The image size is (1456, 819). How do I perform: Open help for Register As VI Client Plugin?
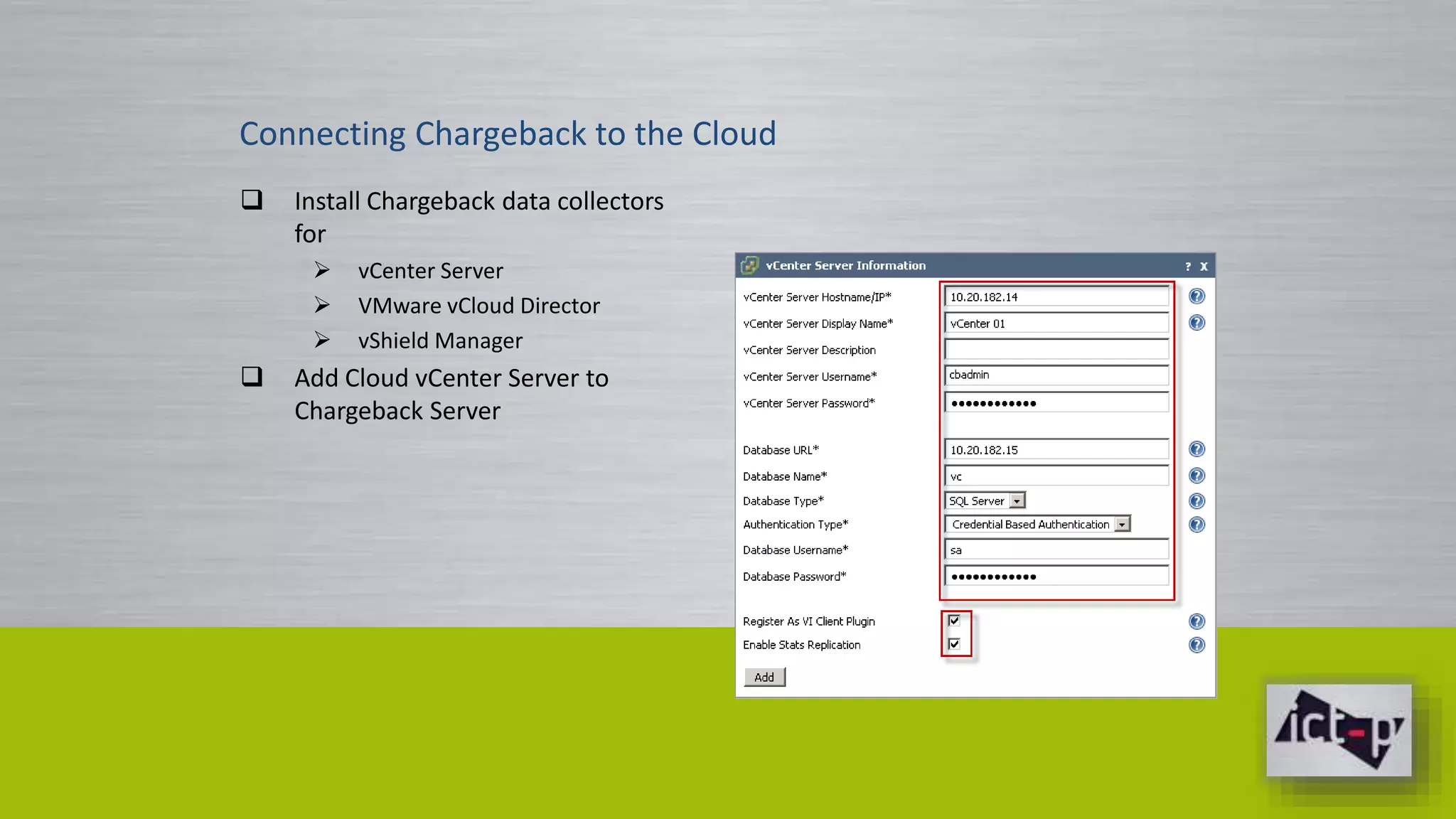coord(1197,621)
